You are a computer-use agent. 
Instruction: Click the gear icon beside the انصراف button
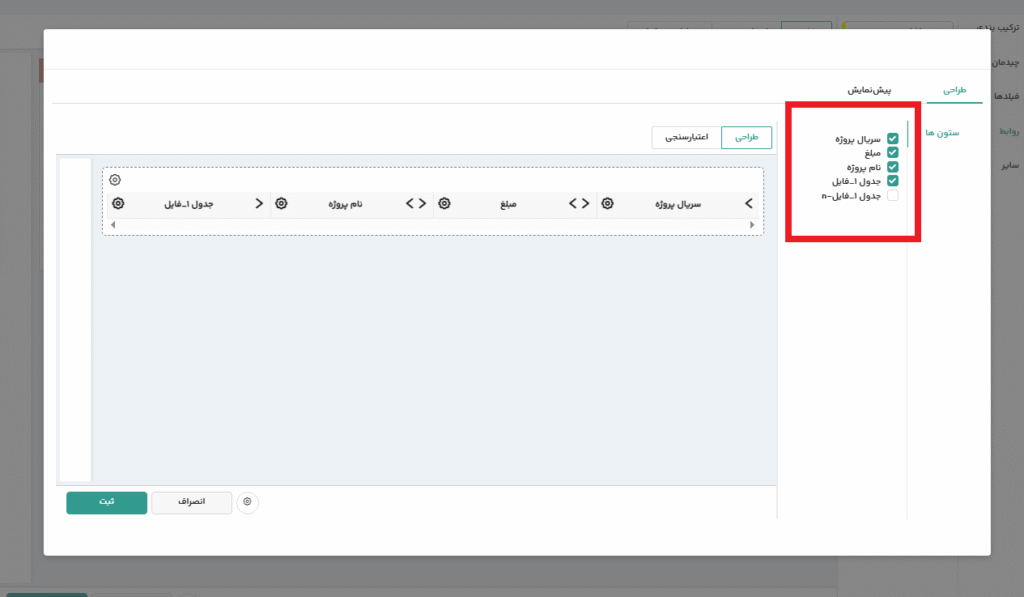(x=248, y=503)
